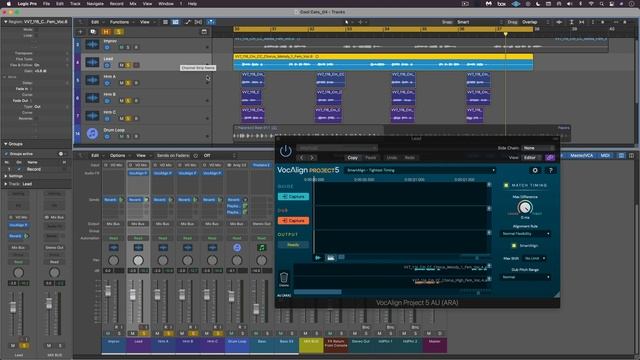Click the Lead track yellow audio region
640x360 pixels.
(383, 62)
